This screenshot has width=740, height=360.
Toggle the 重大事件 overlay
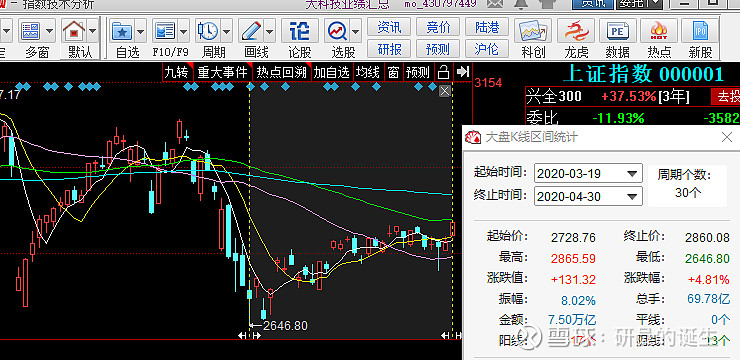[x=222, y=72]
